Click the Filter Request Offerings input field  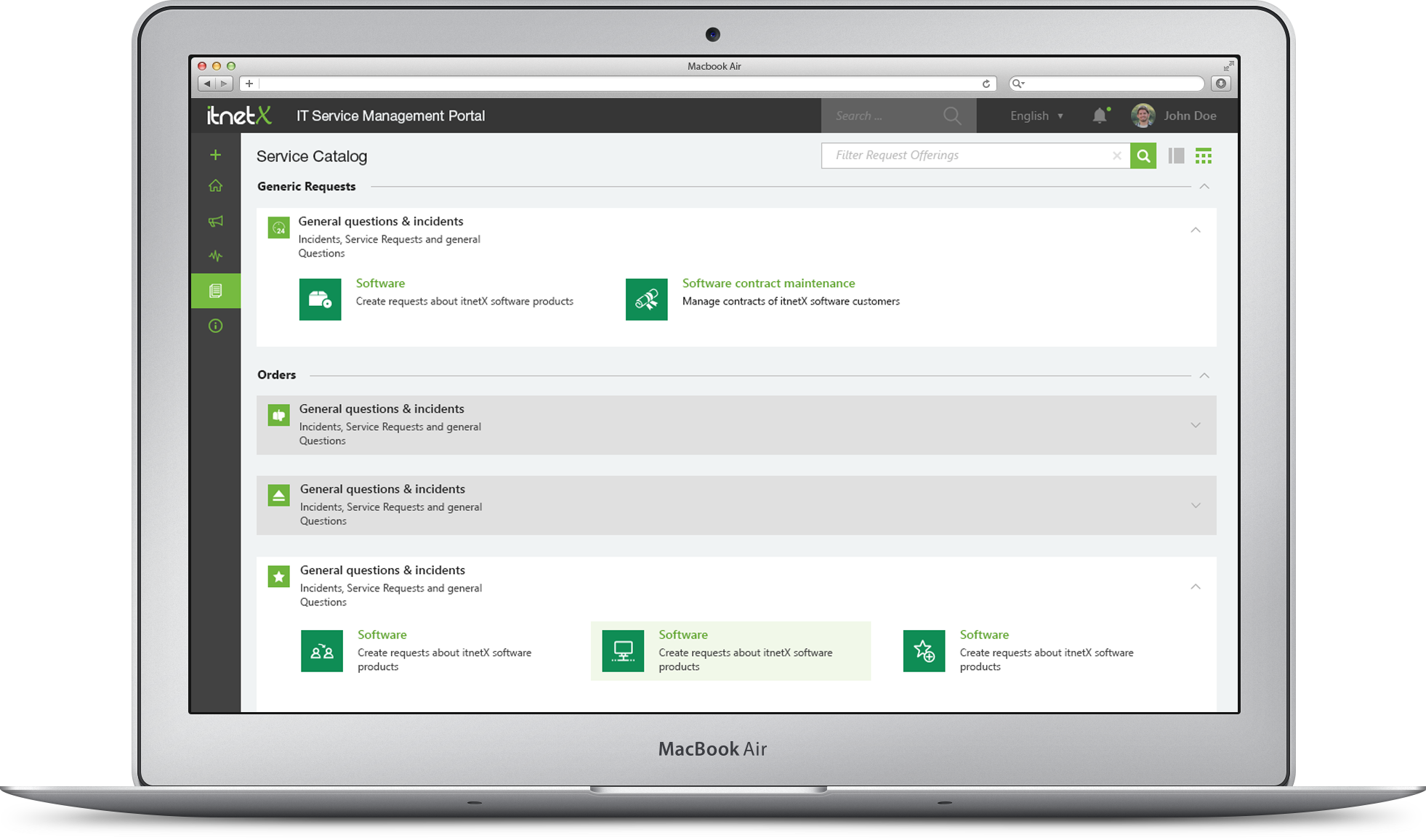(965, 155)
